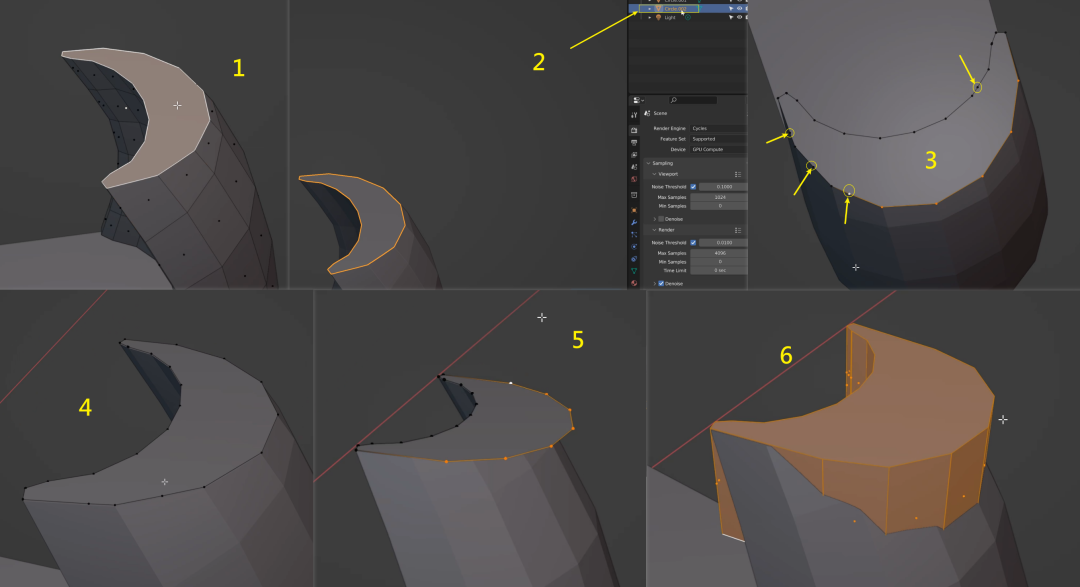This screenshot has width=1080, height=587.
Task: Hide Circle.002 with its eye icon
Action: pyautogui.click(x=739, y=8)
